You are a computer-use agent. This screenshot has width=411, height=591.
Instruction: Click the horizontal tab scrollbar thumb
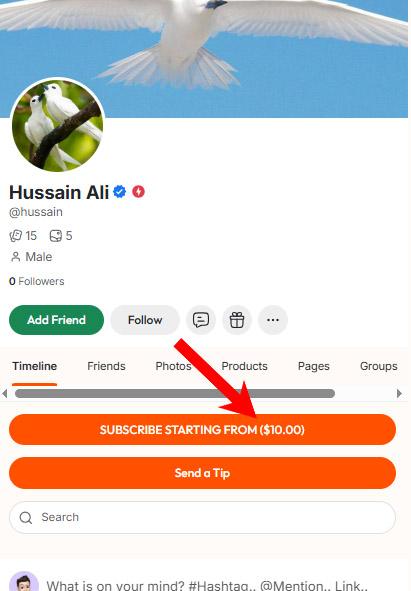[x=175, y=393]
